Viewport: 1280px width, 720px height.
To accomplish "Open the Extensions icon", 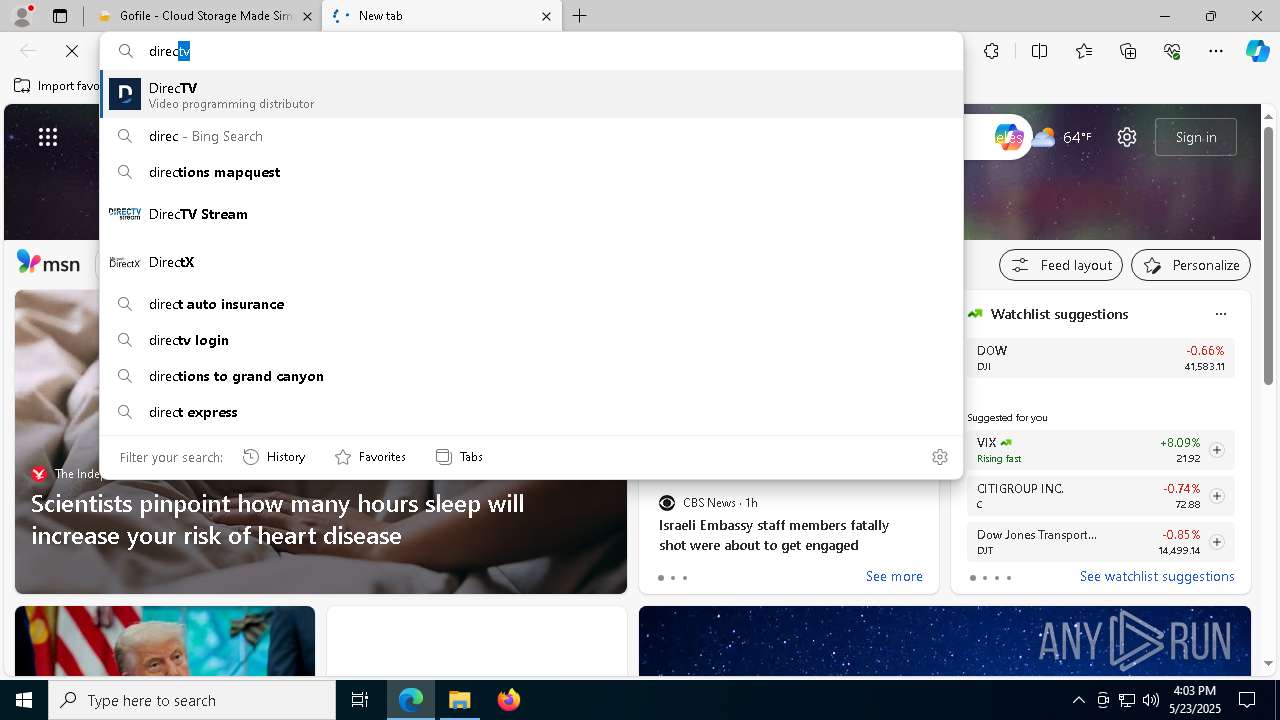I will (x=991, y=51).
